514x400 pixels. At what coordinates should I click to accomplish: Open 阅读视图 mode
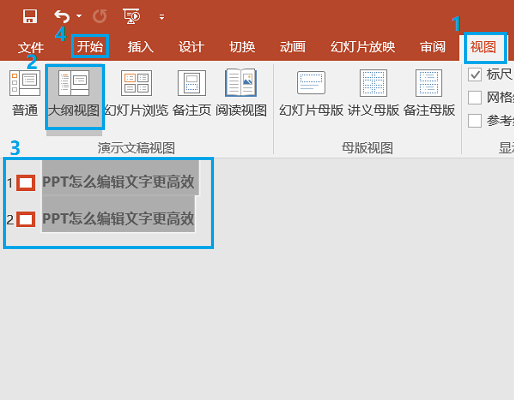[241, 93]
